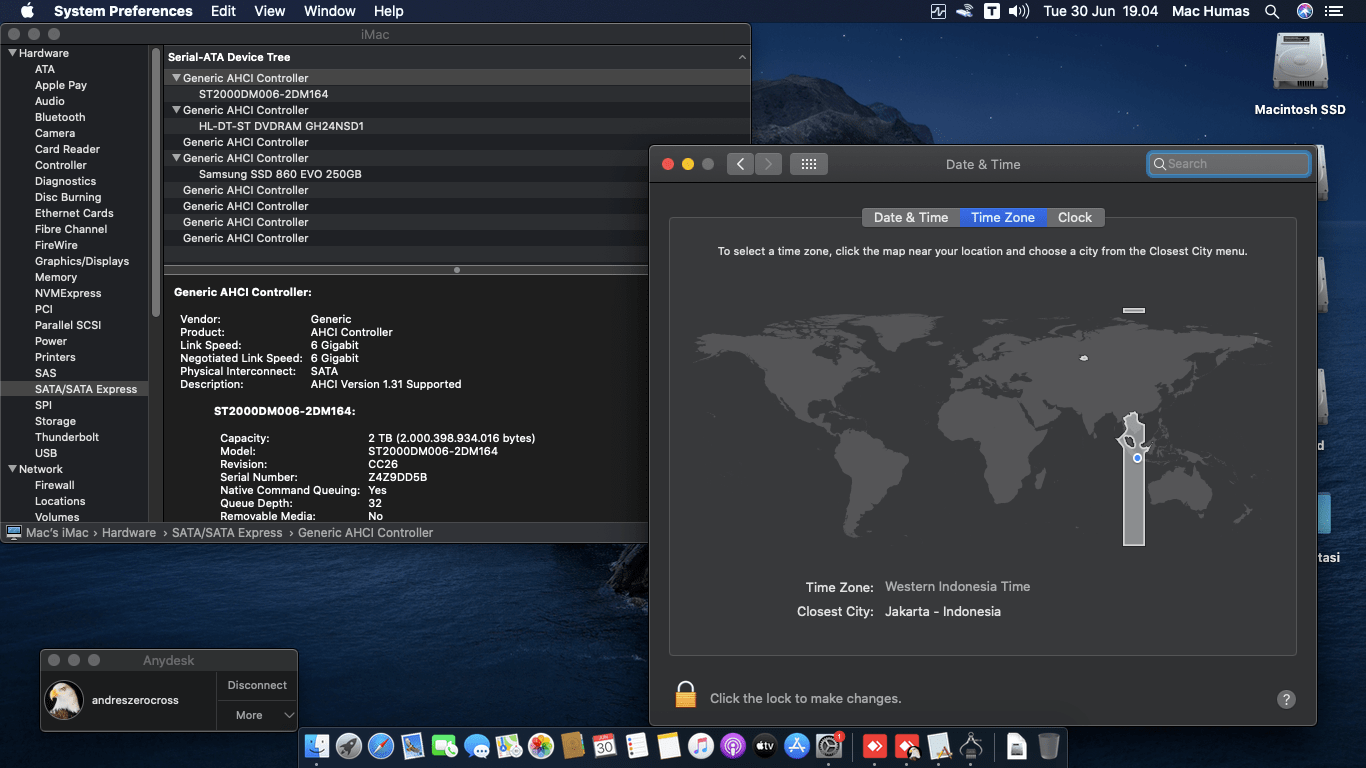
Task: Open the Edit menu
Action: coord(223,11)
